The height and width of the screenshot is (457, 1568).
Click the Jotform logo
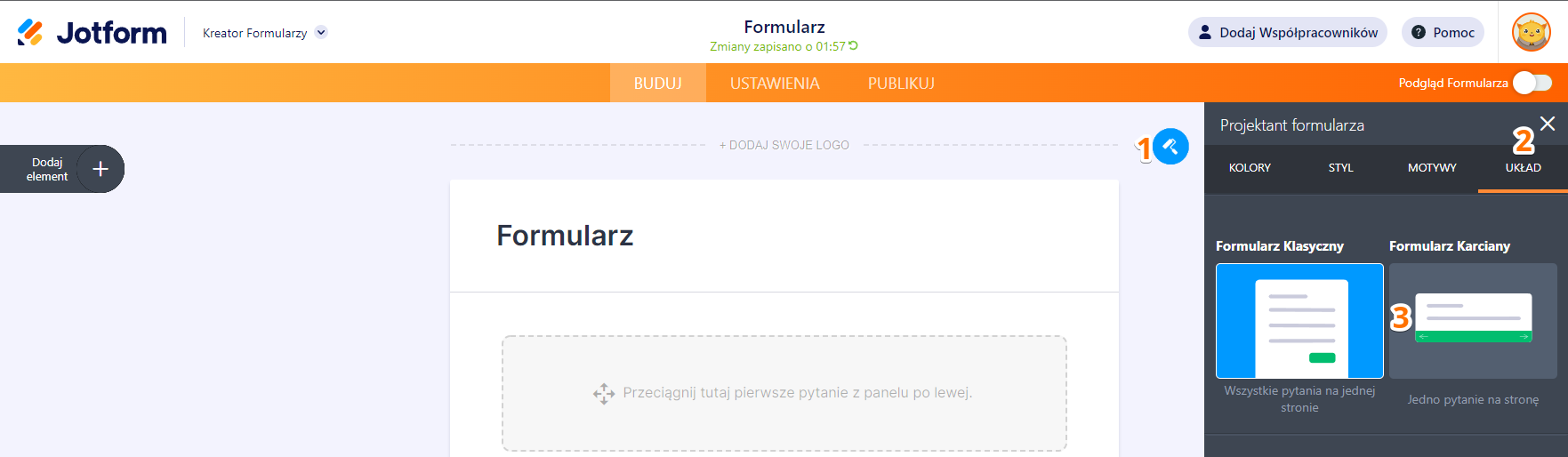[x=92, y=33]
